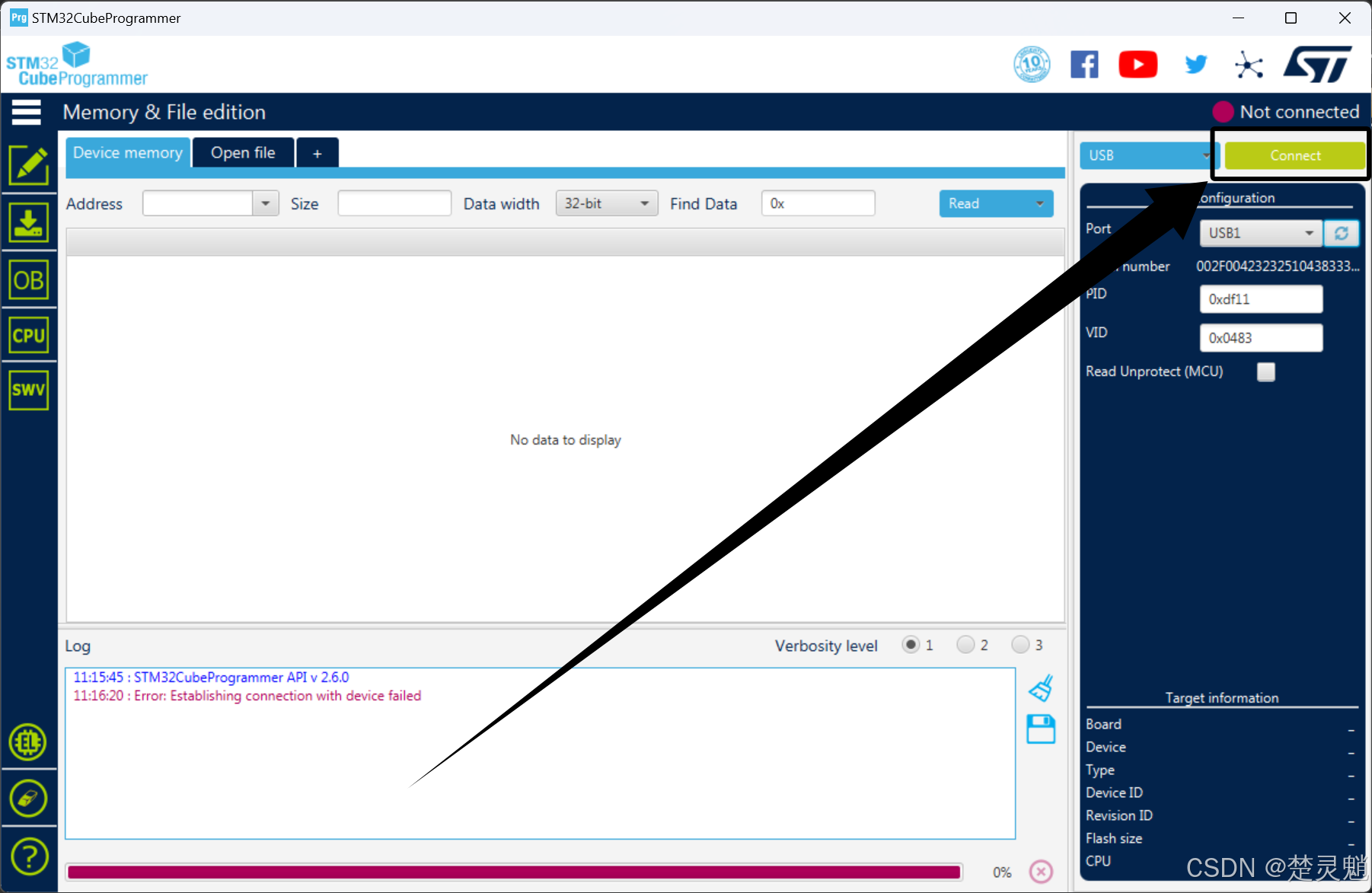Minimize the STM32CubeProgrammer window
1372x893 pixels.
(x=1239, y=18)
